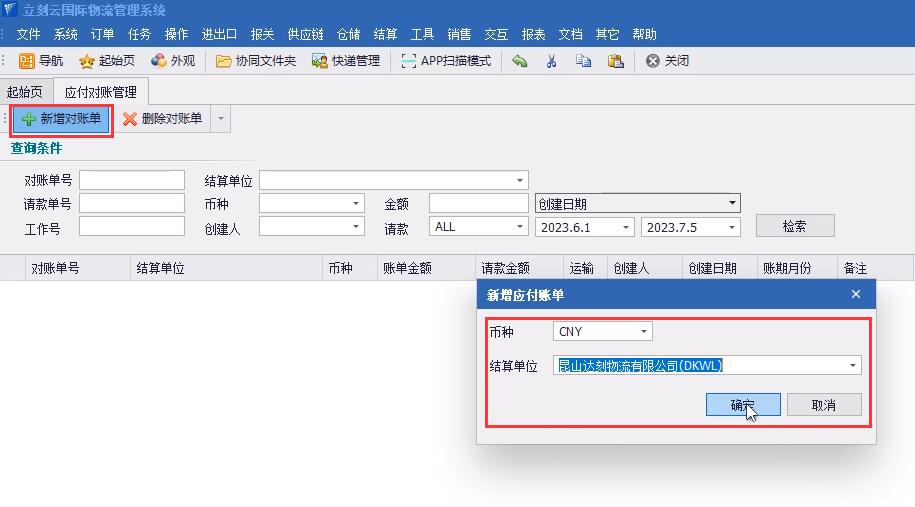Open the 工具 menu

coord(422,34)
